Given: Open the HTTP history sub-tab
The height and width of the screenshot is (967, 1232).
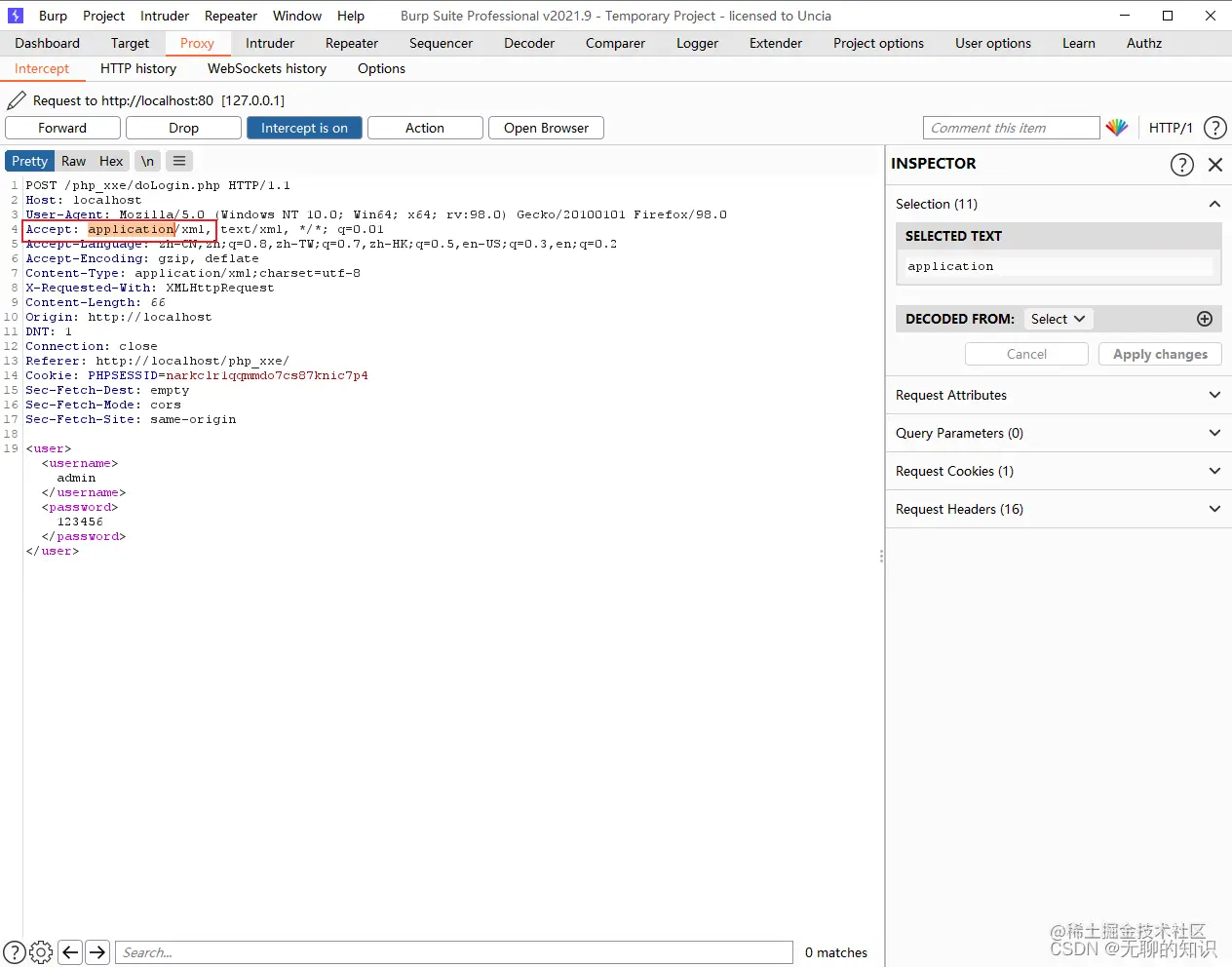Looking at the screenshot, I should point(138,68).
